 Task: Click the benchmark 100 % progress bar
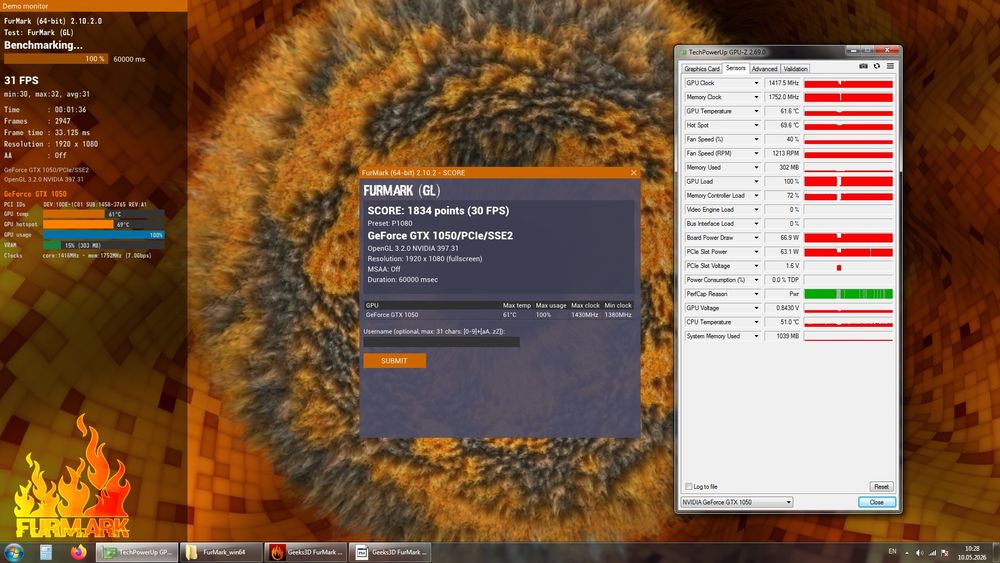point(55,59)
